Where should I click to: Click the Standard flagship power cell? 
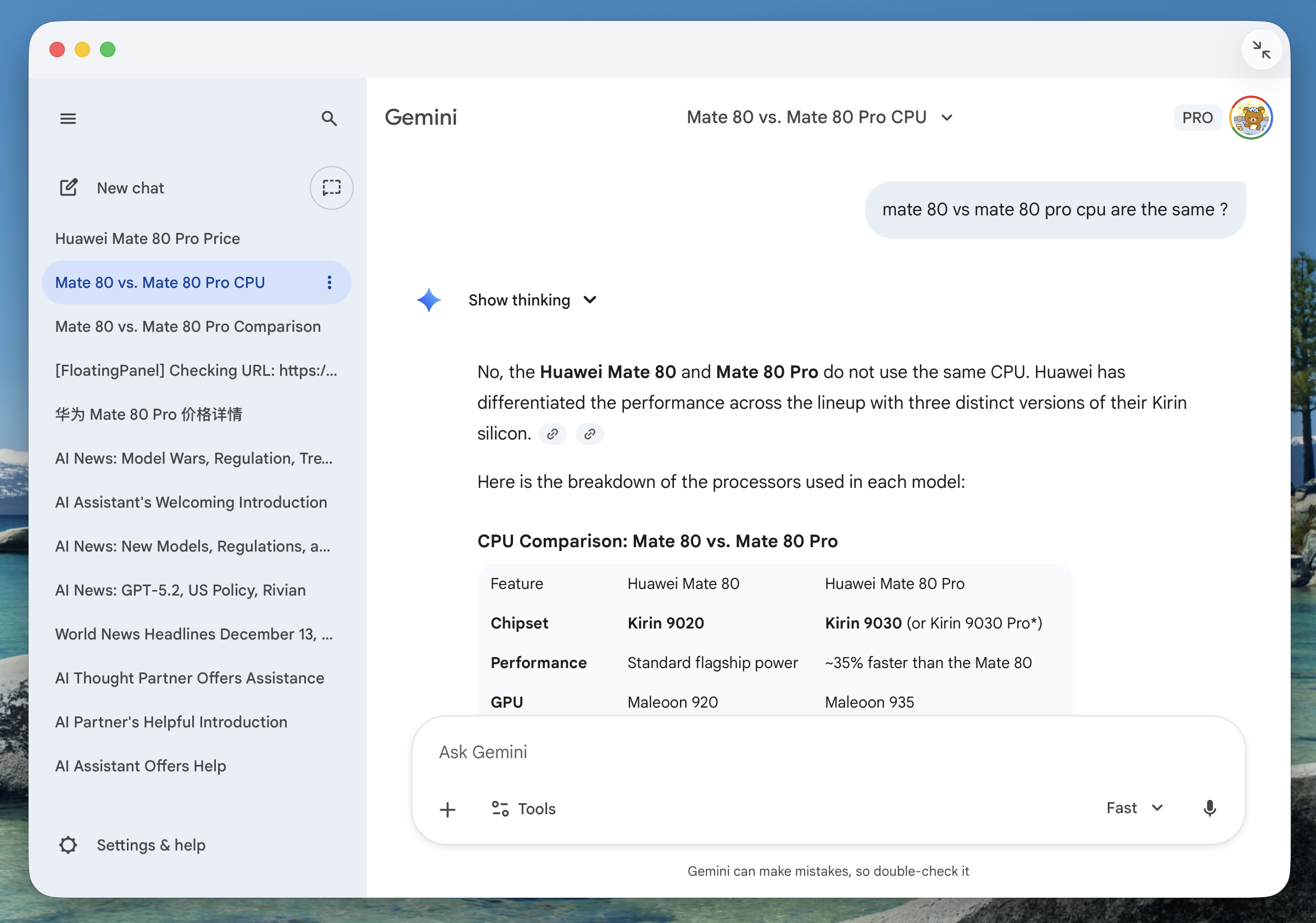(x=712, y=663)
